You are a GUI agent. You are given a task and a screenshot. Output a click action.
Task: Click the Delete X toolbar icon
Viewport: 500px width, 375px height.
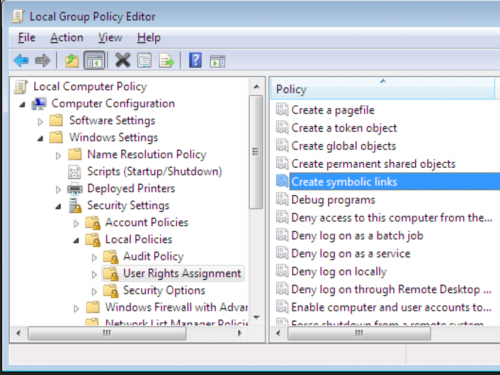[x=123, y=60]
